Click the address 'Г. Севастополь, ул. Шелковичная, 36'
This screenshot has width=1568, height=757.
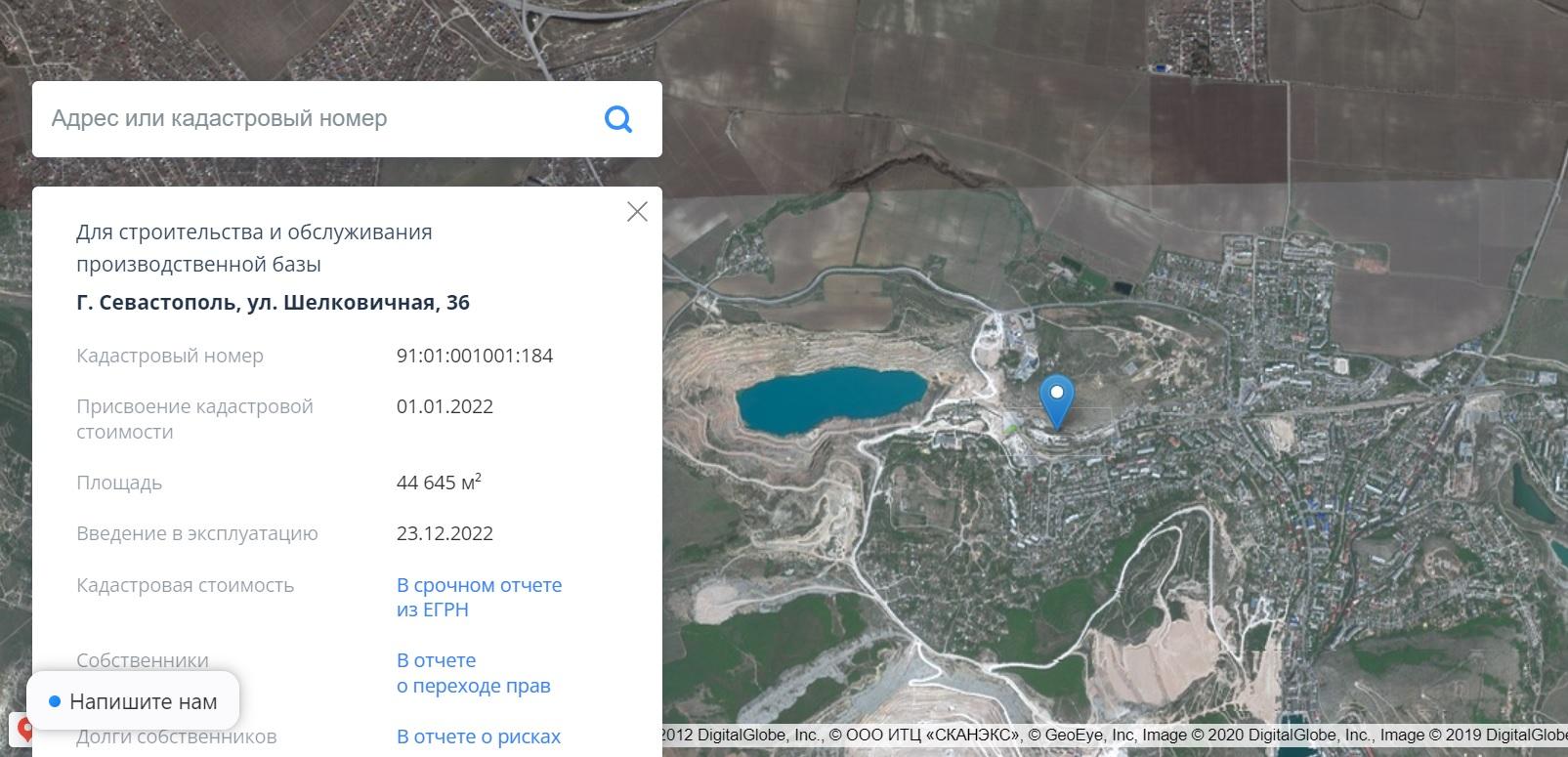tap(273, 303)
